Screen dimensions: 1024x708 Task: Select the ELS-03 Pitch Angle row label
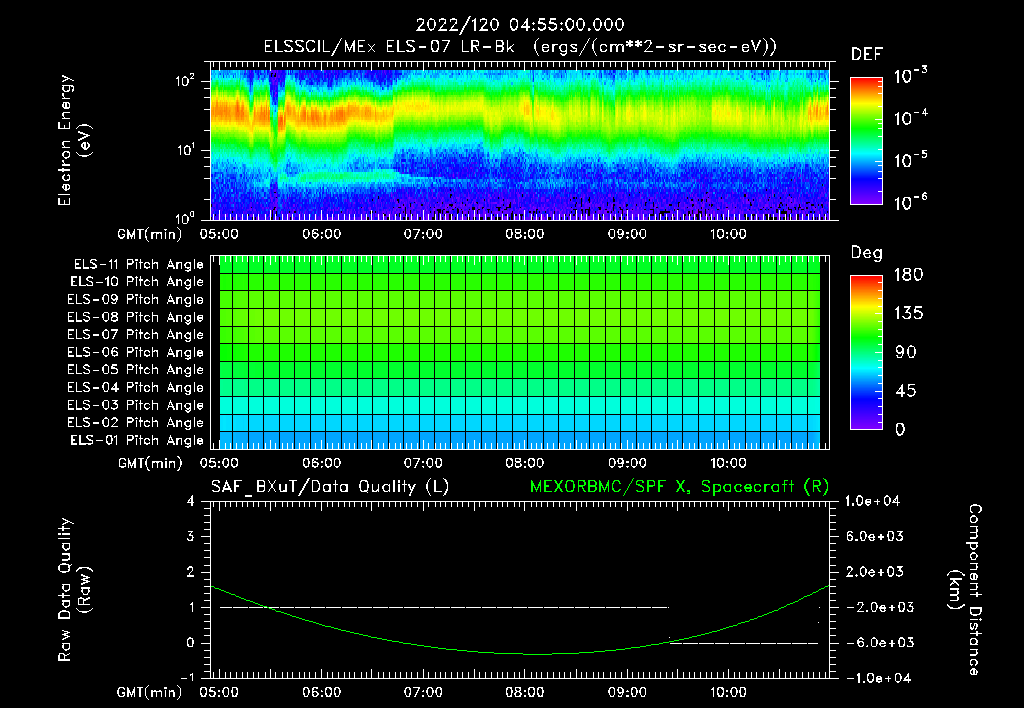click(136, 405)
